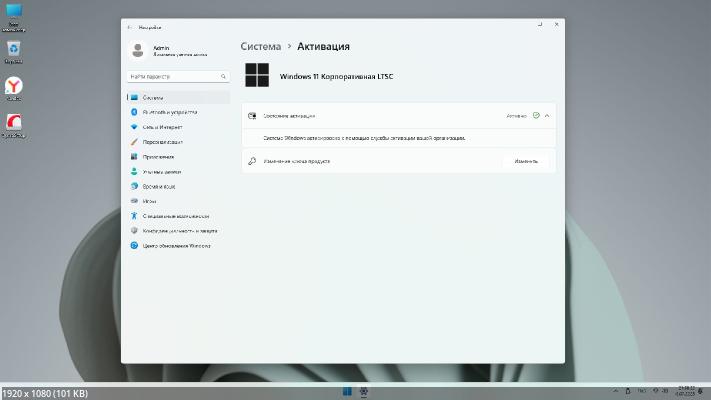This screenshot has height=400, width=711.
Task: Open Центр обновления Windows
Action: point(179,246)
